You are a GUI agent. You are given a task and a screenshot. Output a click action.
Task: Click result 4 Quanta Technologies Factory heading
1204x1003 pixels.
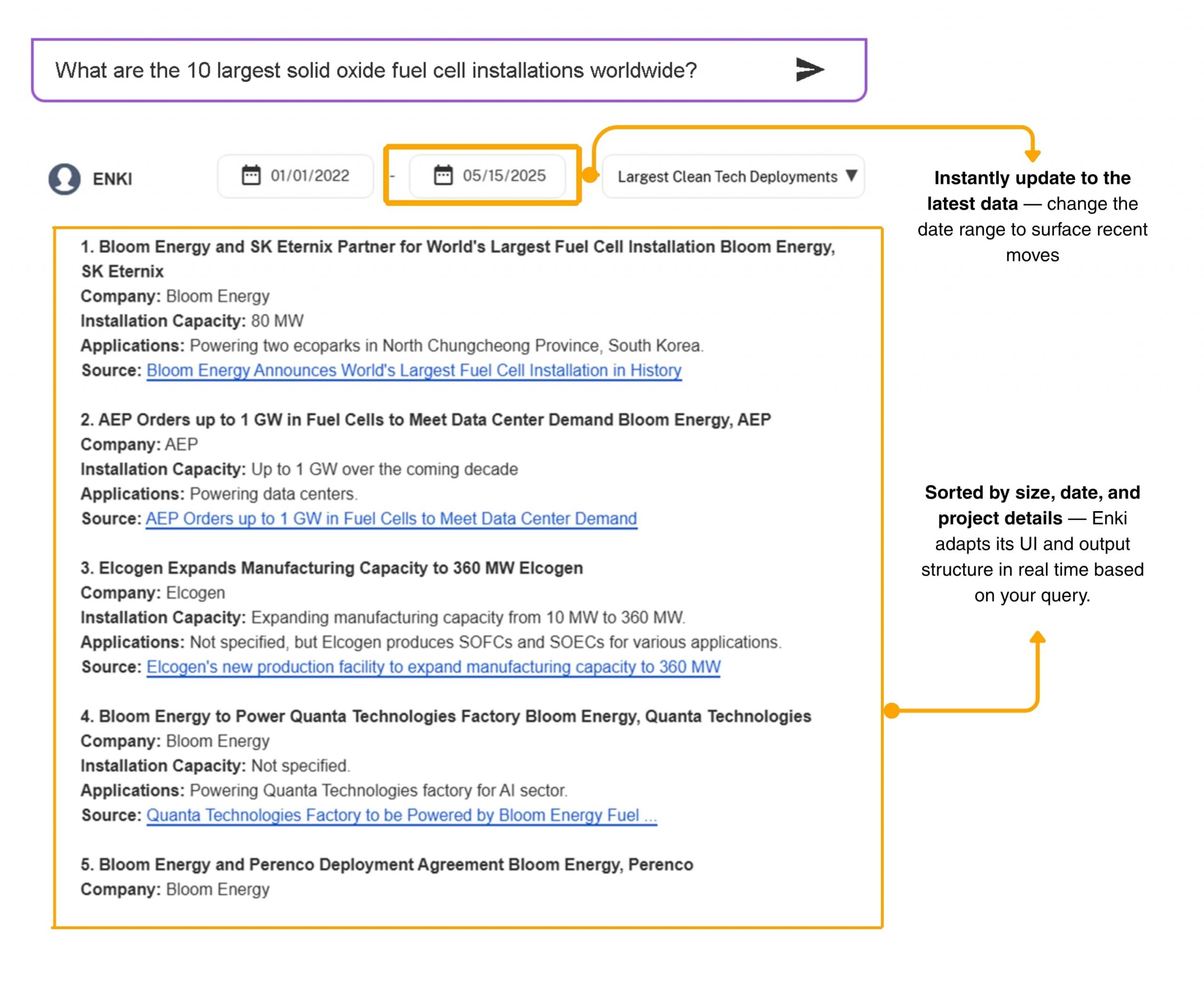[445, 717]
